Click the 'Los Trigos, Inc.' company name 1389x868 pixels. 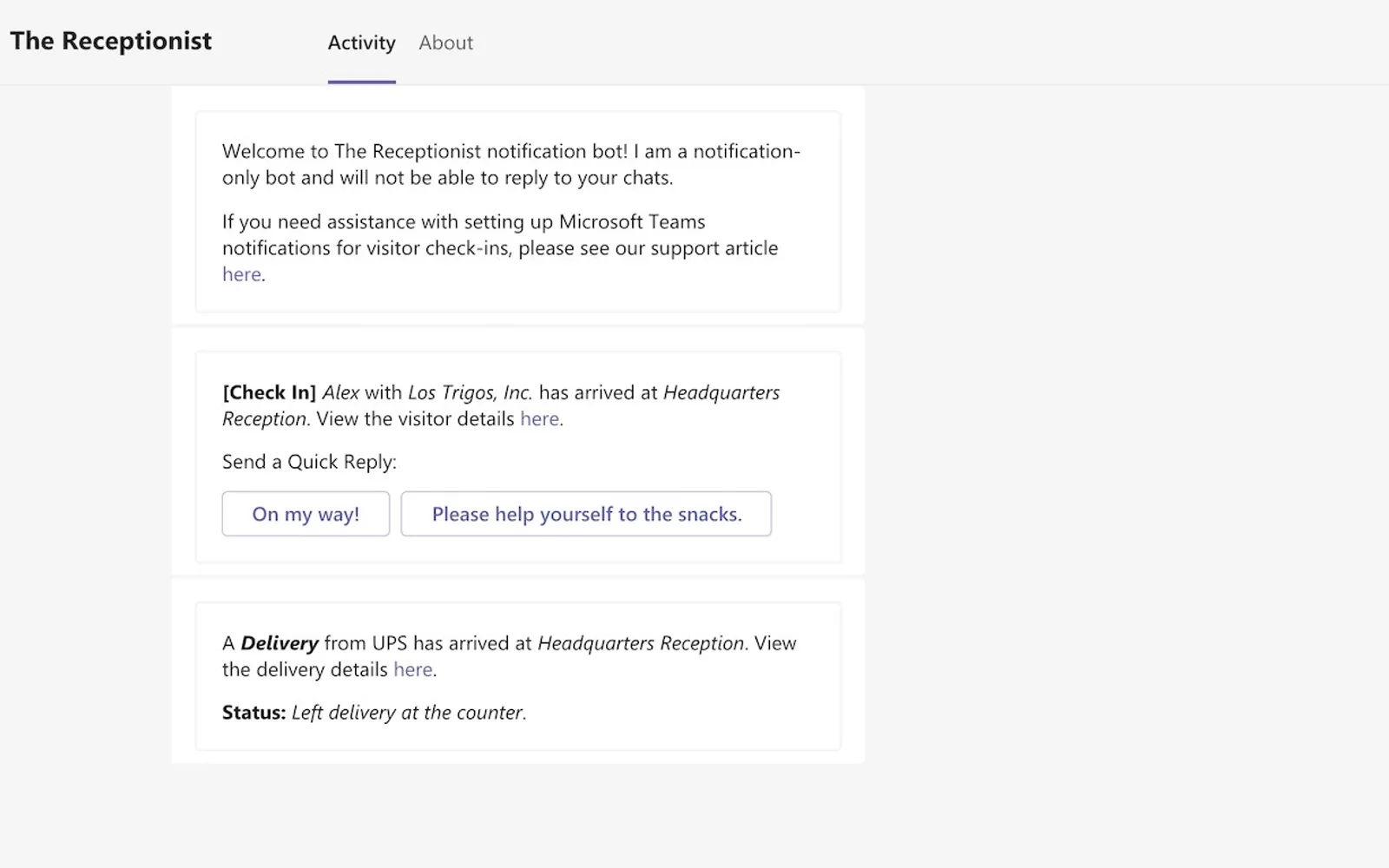pyautogui.click(x=470, y=392)
